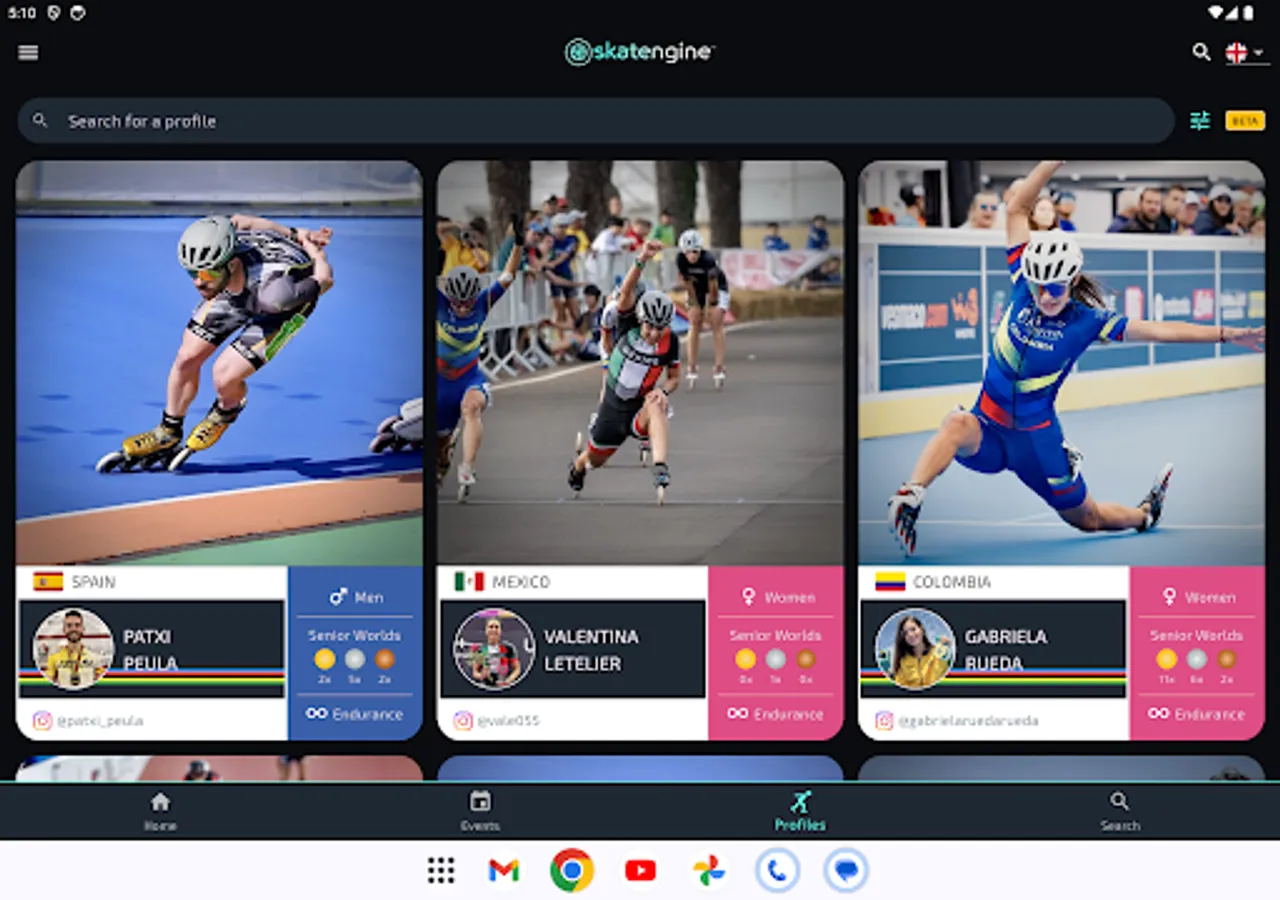Select the PATXI PEULA name
This screenshot has width=1280, height=900.
(x=150, y=650)
